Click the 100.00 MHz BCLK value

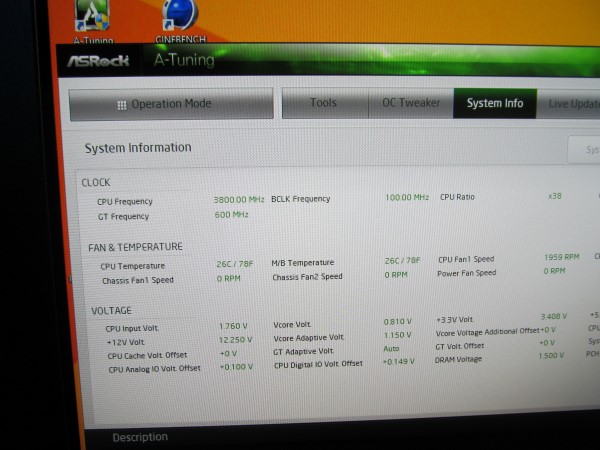(407, 197)
